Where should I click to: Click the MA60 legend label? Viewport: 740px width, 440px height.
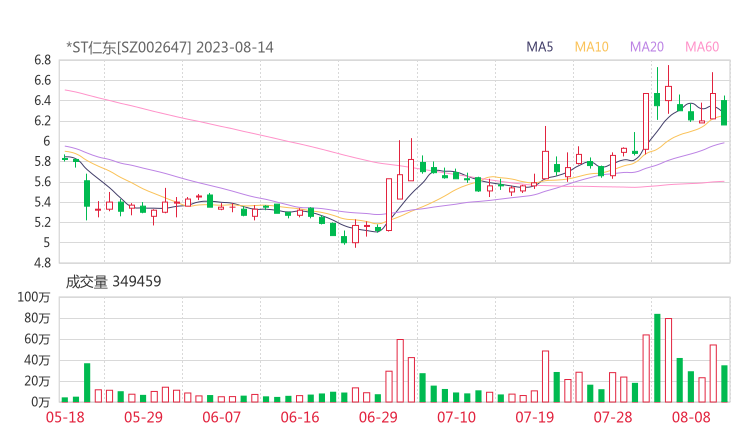pos(702,47)
